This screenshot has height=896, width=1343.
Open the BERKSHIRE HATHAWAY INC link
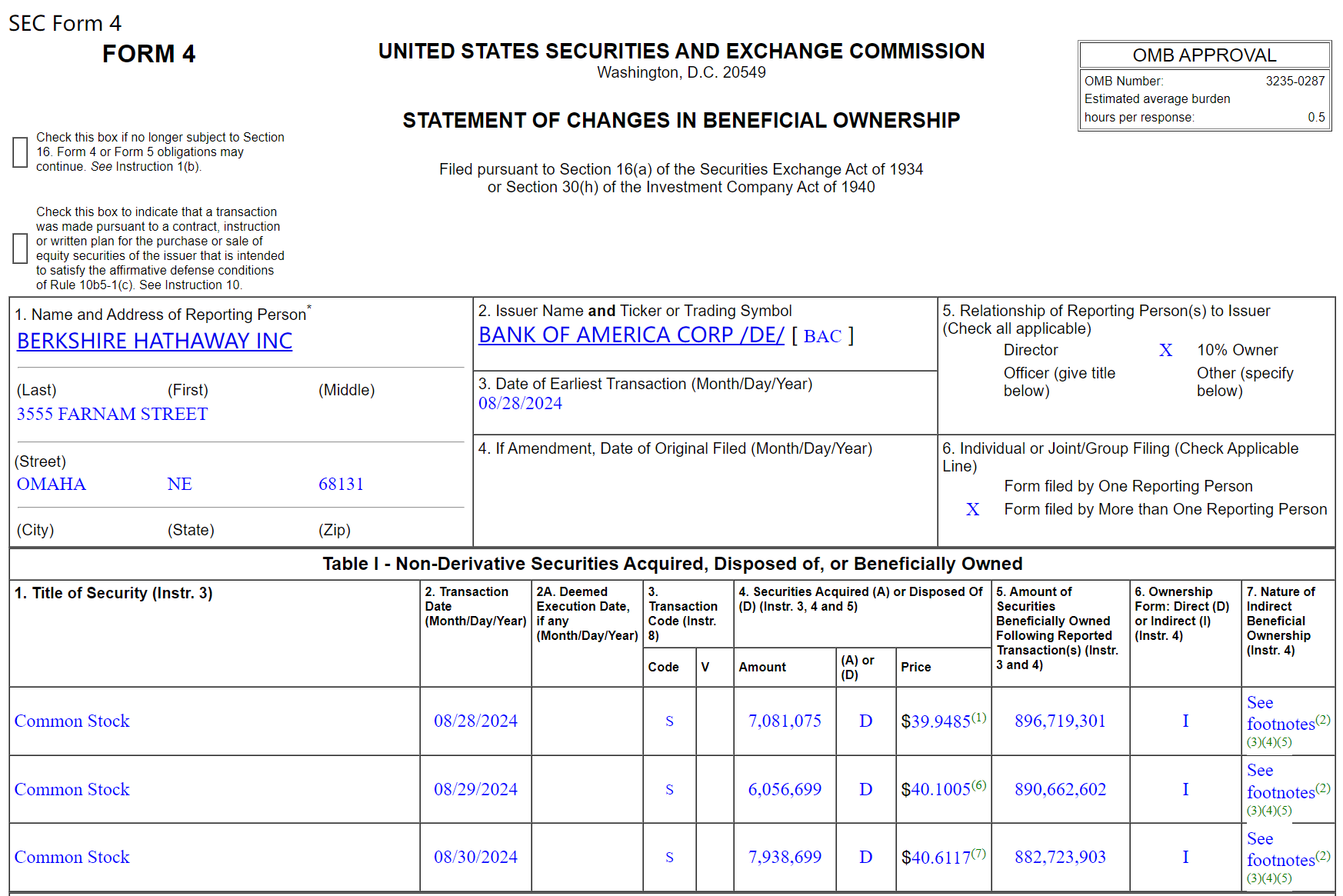tap(155, 341)
